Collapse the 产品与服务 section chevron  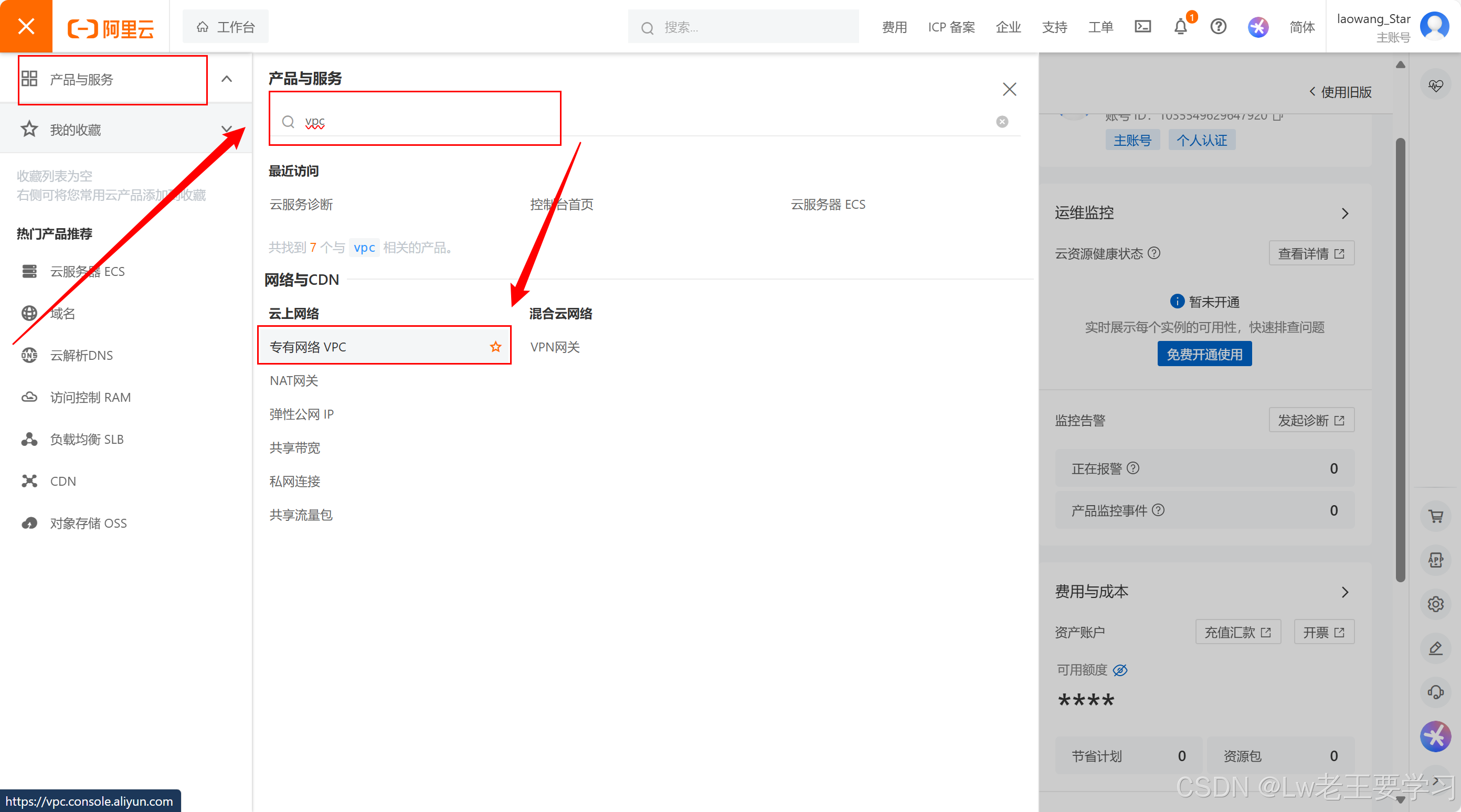[226, 79]
